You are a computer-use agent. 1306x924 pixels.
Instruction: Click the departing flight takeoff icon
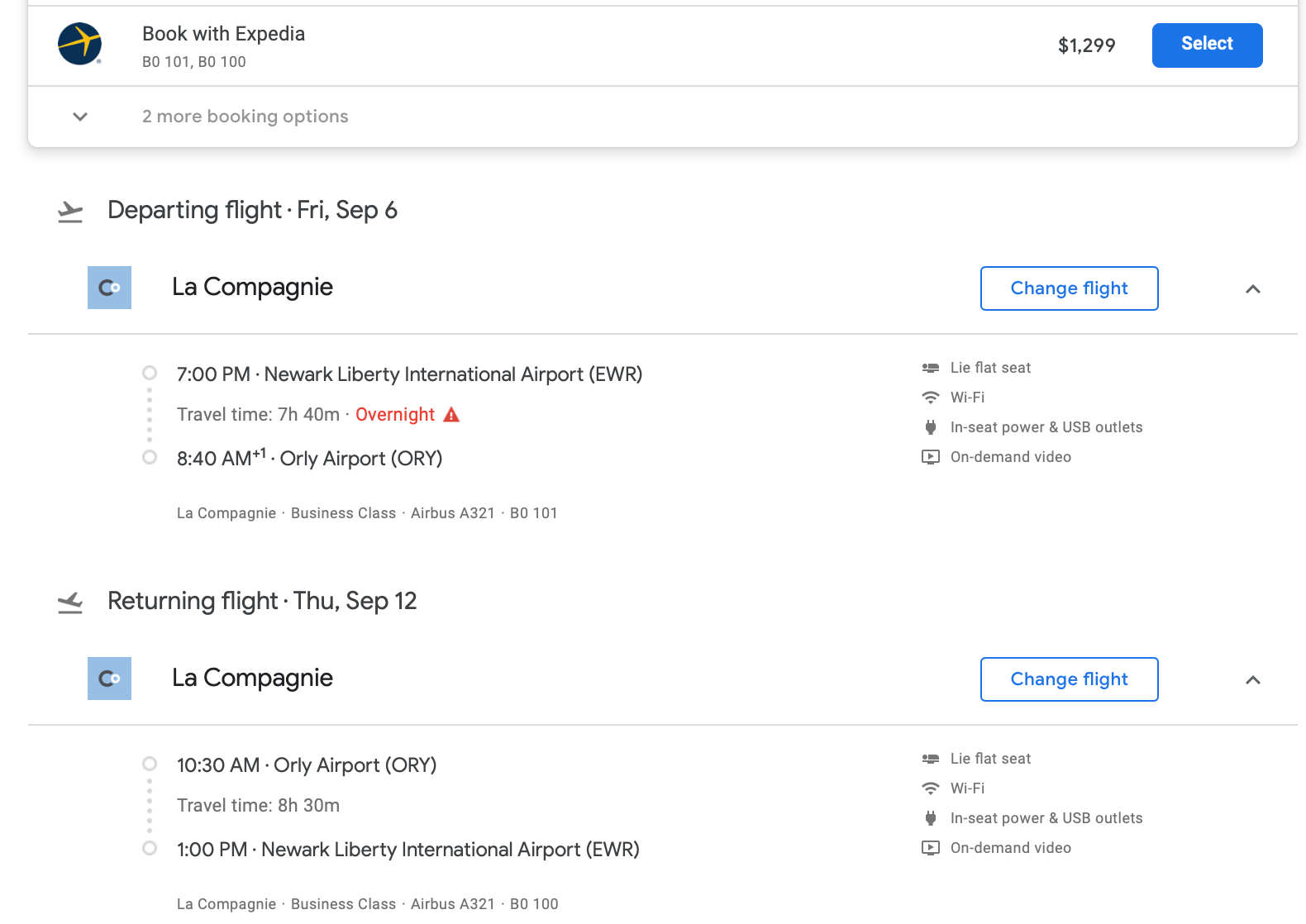(70, 212)
